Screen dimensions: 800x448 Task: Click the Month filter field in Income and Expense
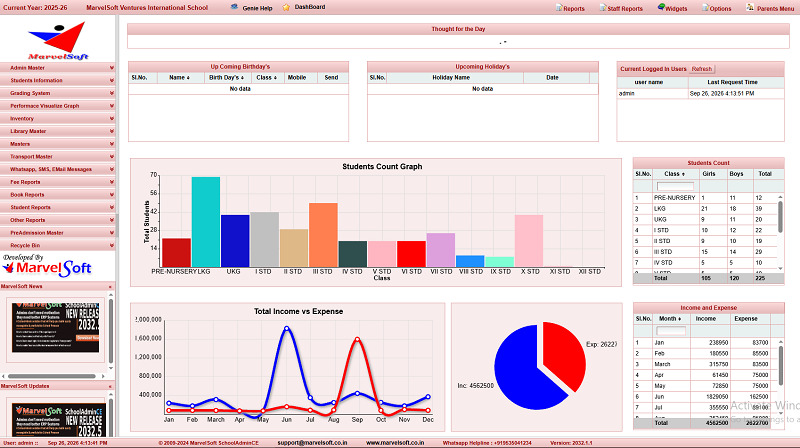tap(671, 331)
